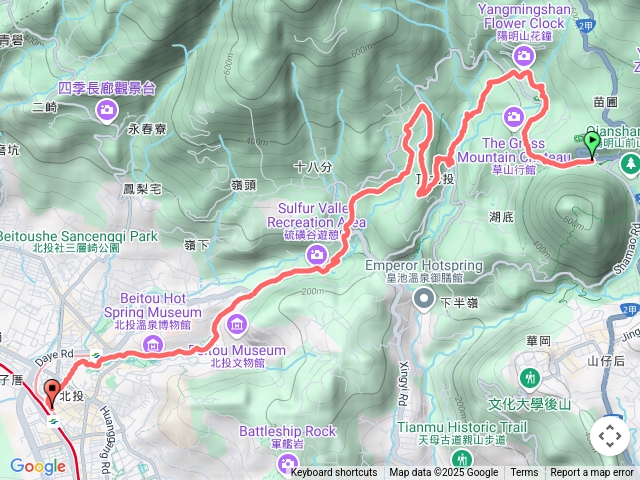Open the Terms link
This screenshot has height=480, width=640.
point(524,473)
